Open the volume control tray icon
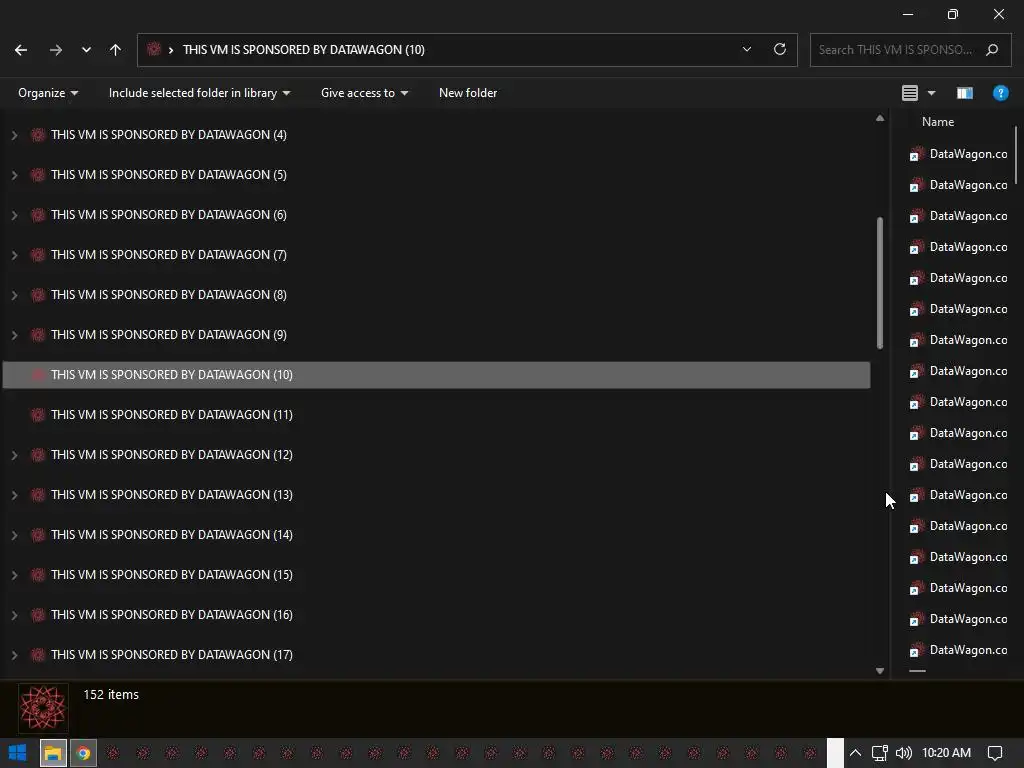 coord(904,753)
